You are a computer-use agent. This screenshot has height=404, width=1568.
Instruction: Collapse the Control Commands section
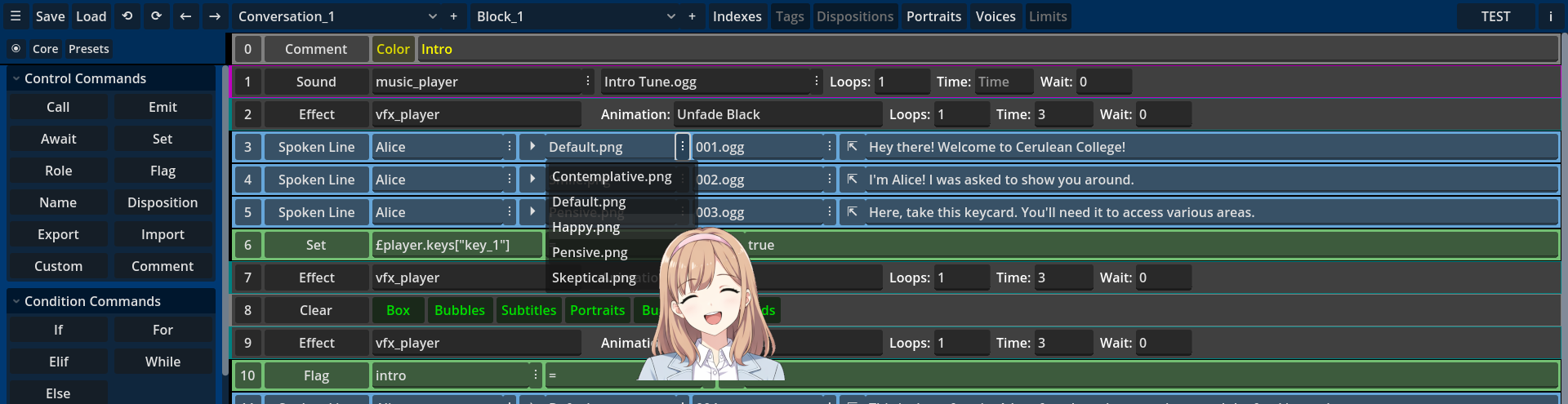click(16, 78)
